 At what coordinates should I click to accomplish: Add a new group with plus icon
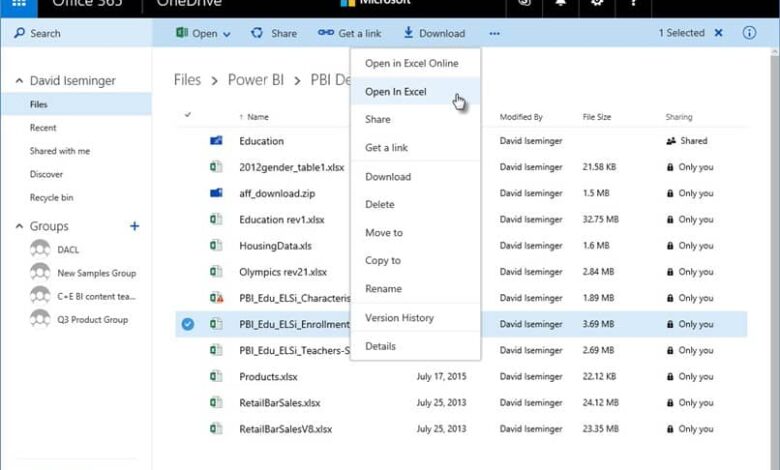pos(134,226)
